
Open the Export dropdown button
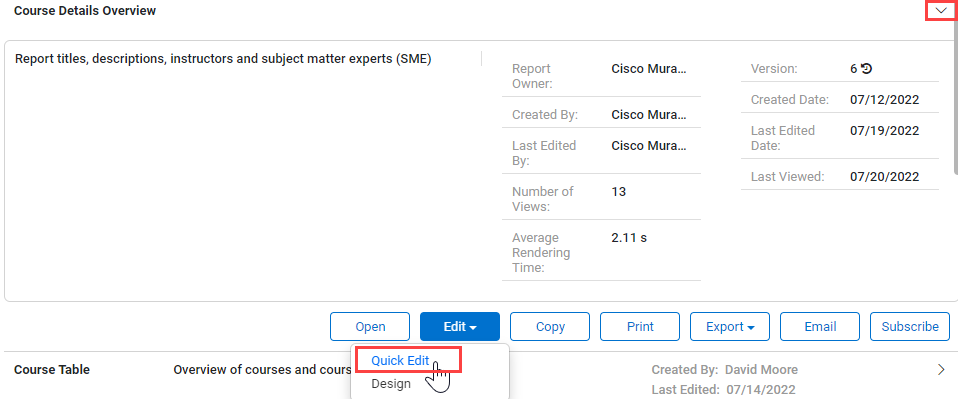coord(730,326)
